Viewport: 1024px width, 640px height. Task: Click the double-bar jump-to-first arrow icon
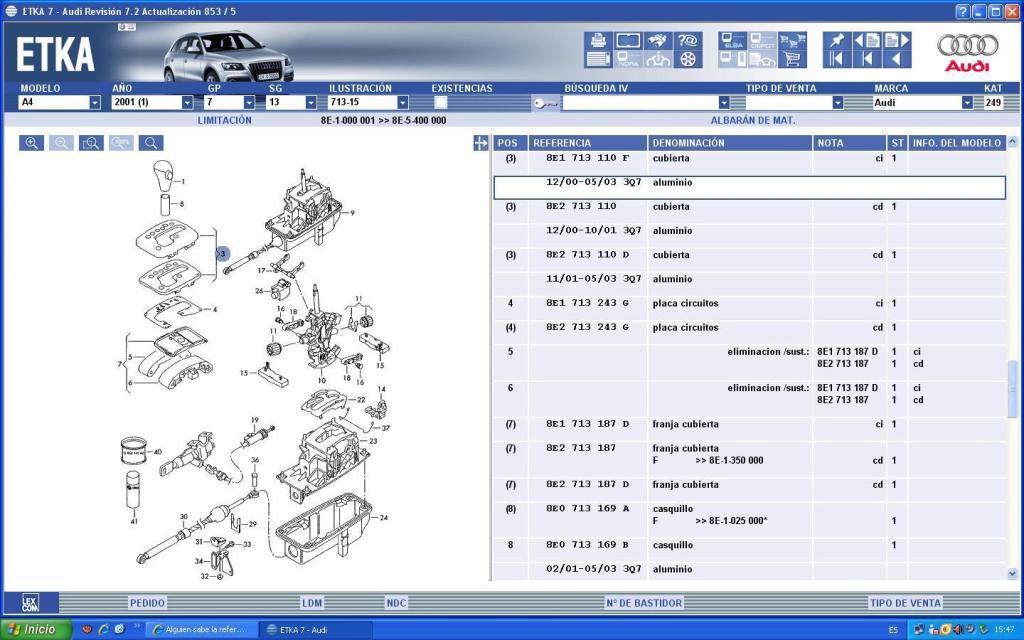click(x=837, y=59)
